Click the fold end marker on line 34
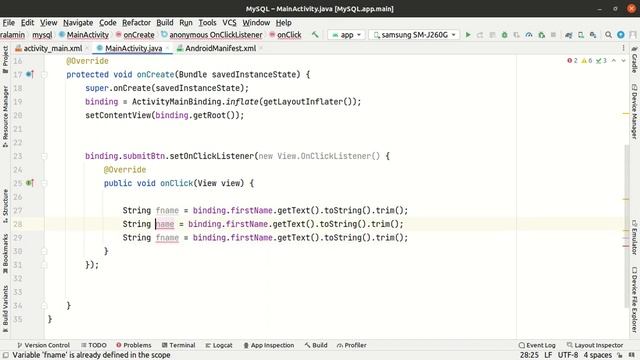Viewport: 640px width, 360px height. tap(44, 305)
